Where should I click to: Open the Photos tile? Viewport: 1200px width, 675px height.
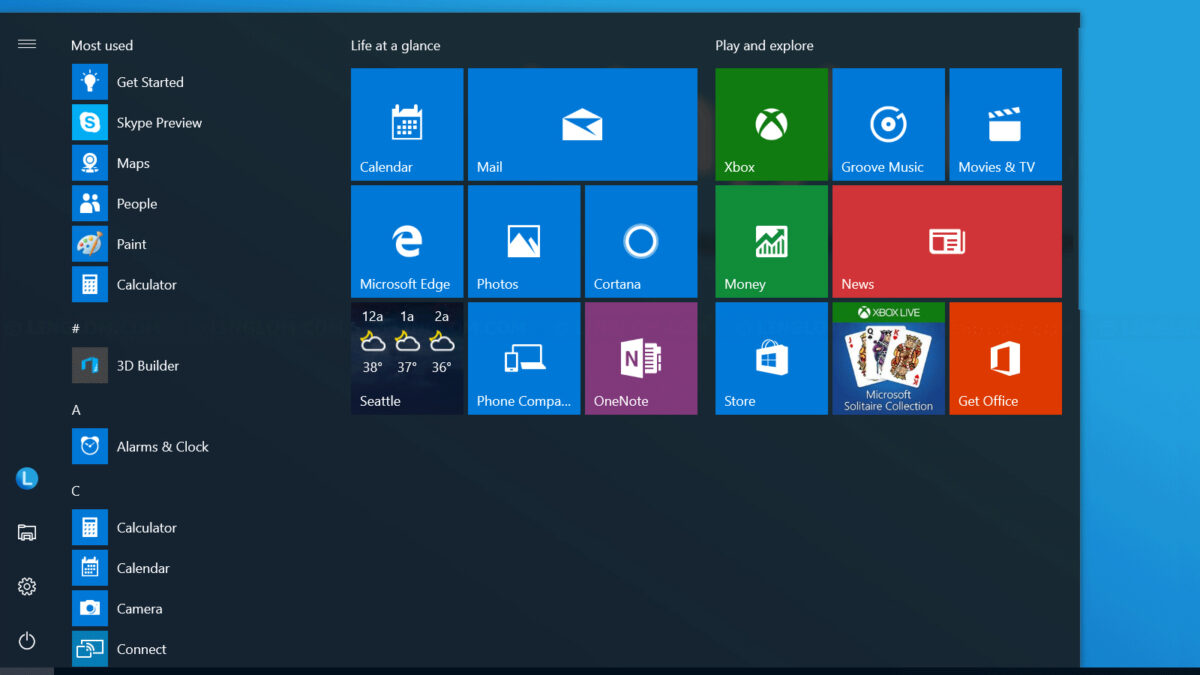point(524,241)
